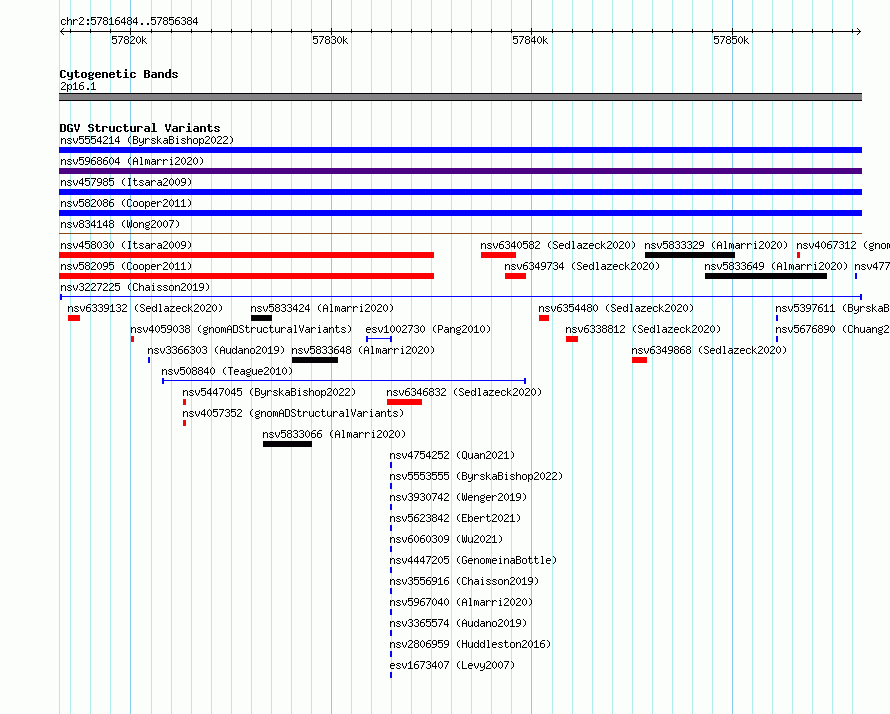This screenshot has height=714, width=890.
Task: Click nsv508840 (Teague2010) label
Action: [227, 371]
